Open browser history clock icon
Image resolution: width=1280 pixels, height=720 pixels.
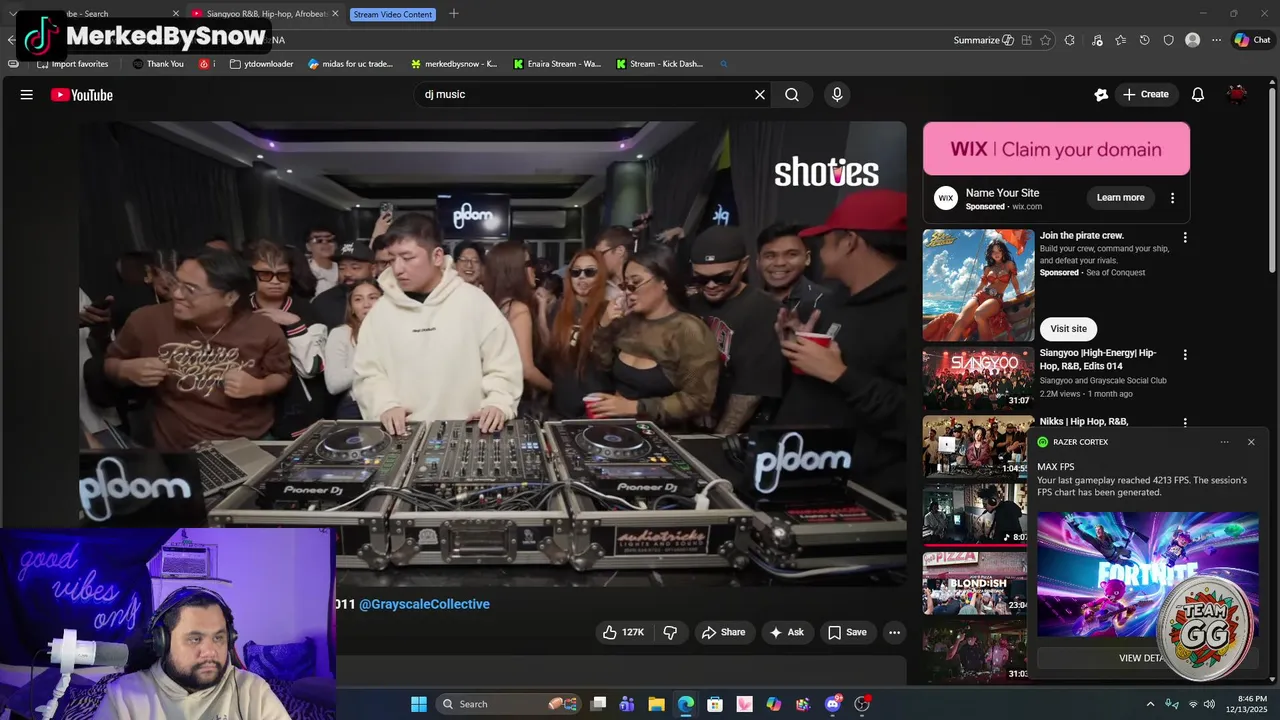click(x=1144, y=40)
